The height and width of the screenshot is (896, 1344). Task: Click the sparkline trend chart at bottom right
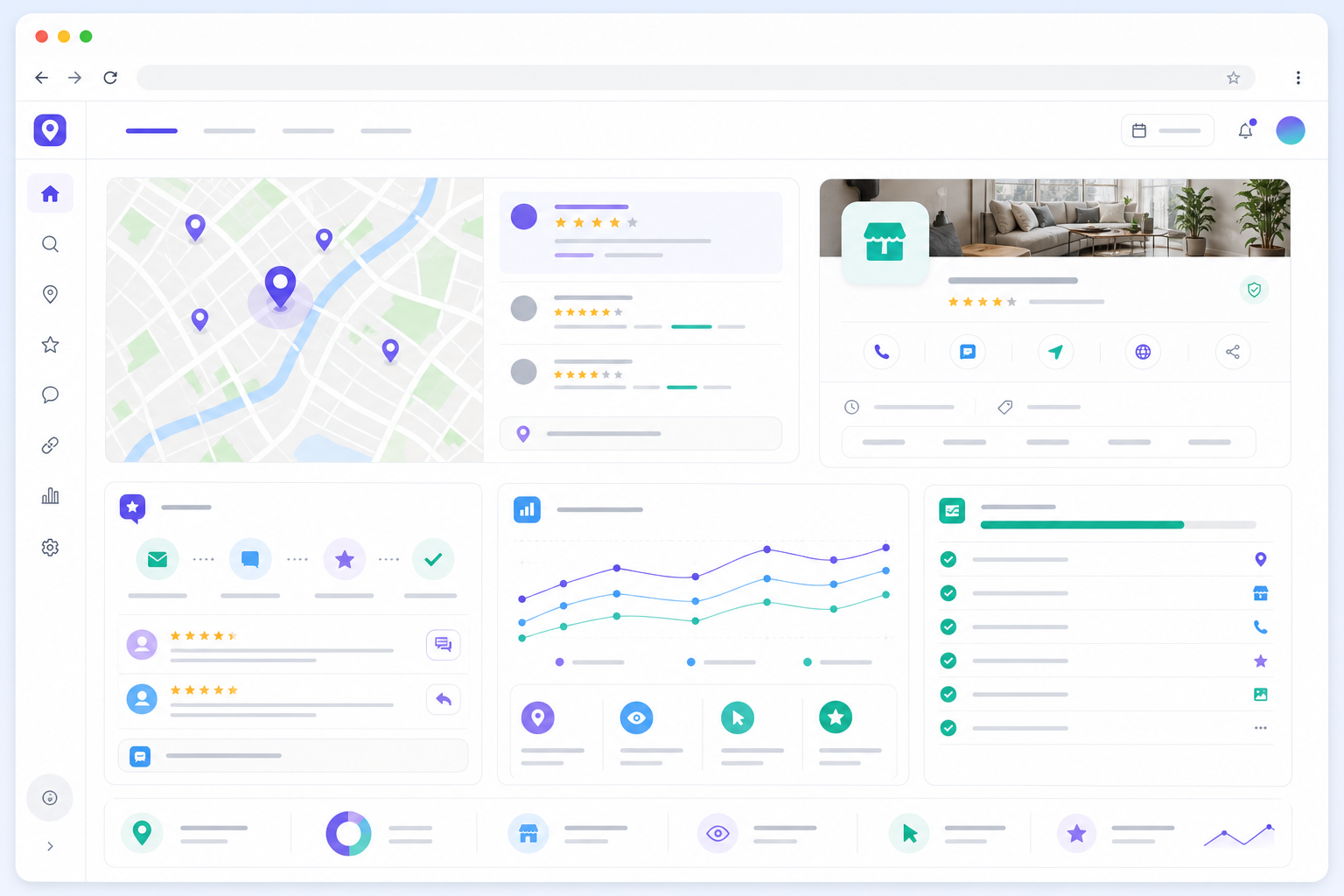pyautogui.click(x=1239, y=835)
